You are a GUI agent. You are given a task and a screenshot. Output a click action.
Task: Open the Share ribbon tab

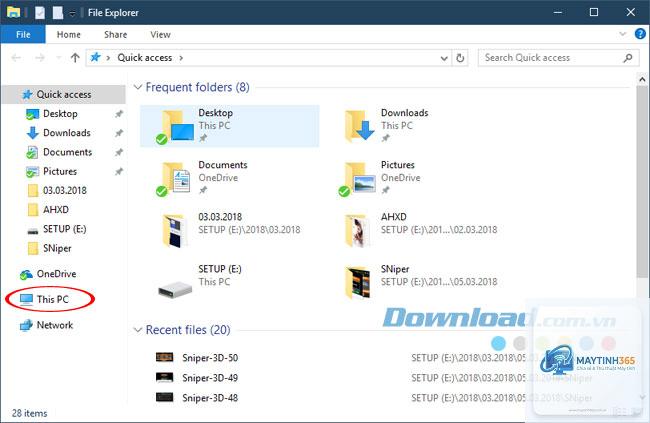115,34
